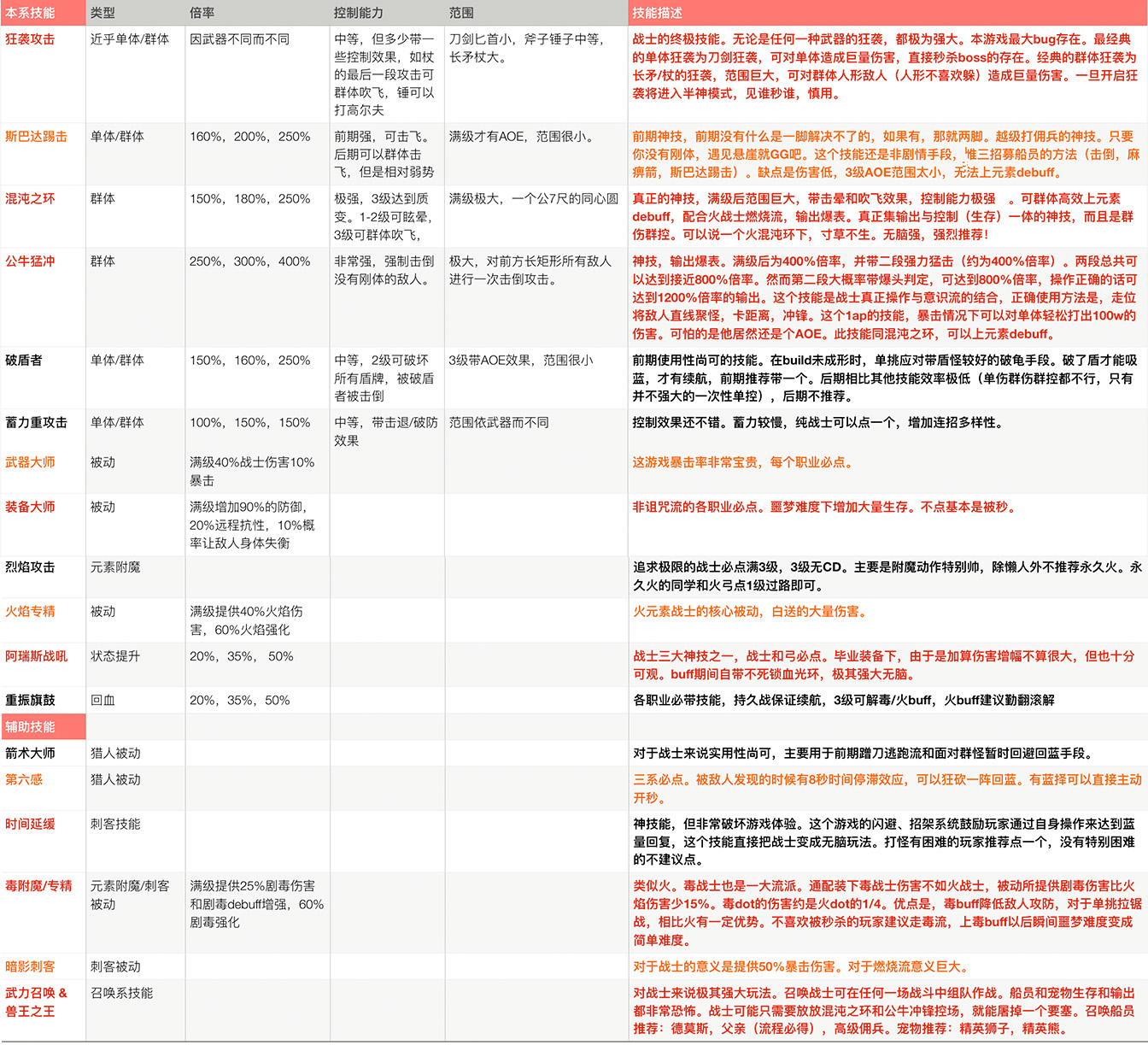1148x1045 pixels.
Task: Click the 非诅咒流的各职业必点 description cell
Action: click(x=887, y=525)
